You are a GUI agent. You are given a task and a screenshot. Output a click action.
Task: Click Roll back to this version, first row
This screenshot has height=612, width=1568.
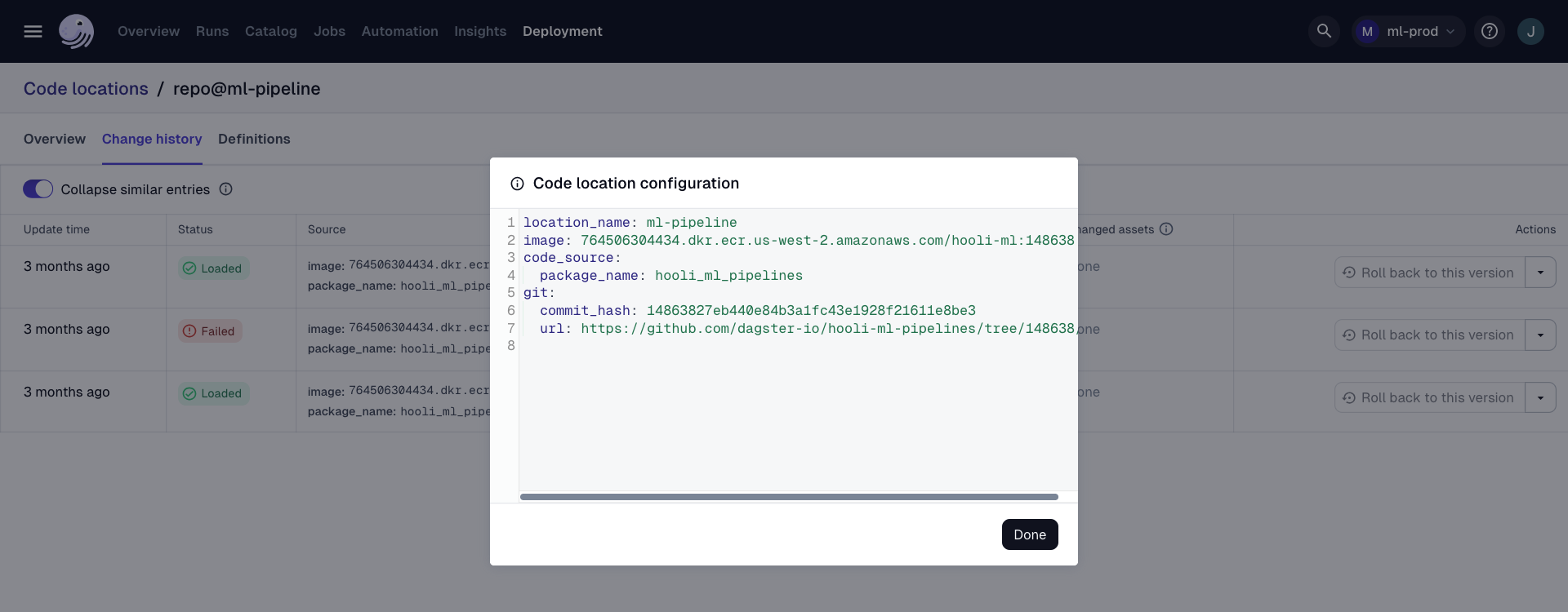pos(1429,273)
